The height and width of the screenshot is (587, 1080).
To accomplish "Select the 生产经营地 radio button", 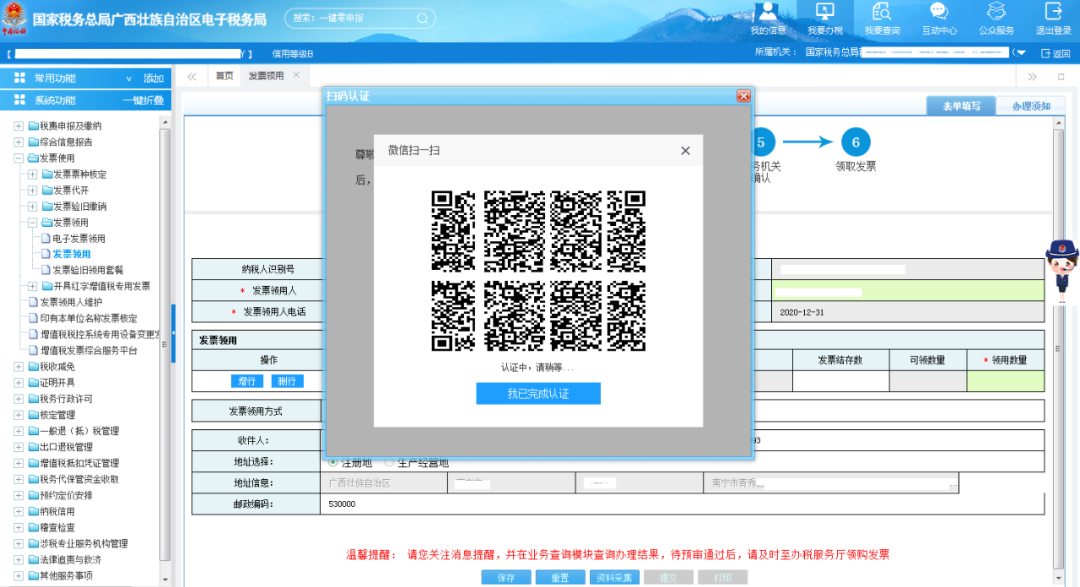I will [389, 462].
